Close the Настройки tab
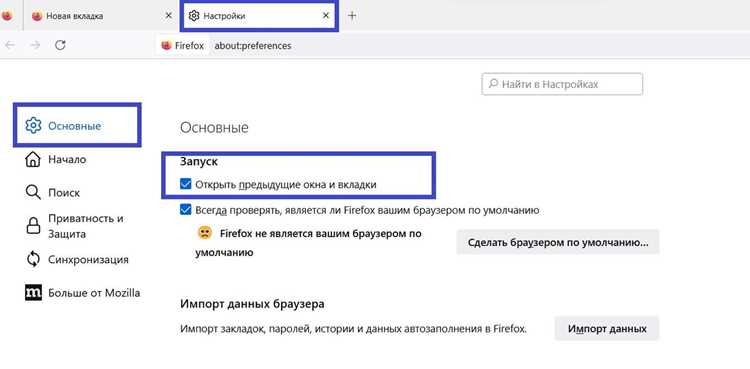Screen dimensions: 750x369 [326, 16]
